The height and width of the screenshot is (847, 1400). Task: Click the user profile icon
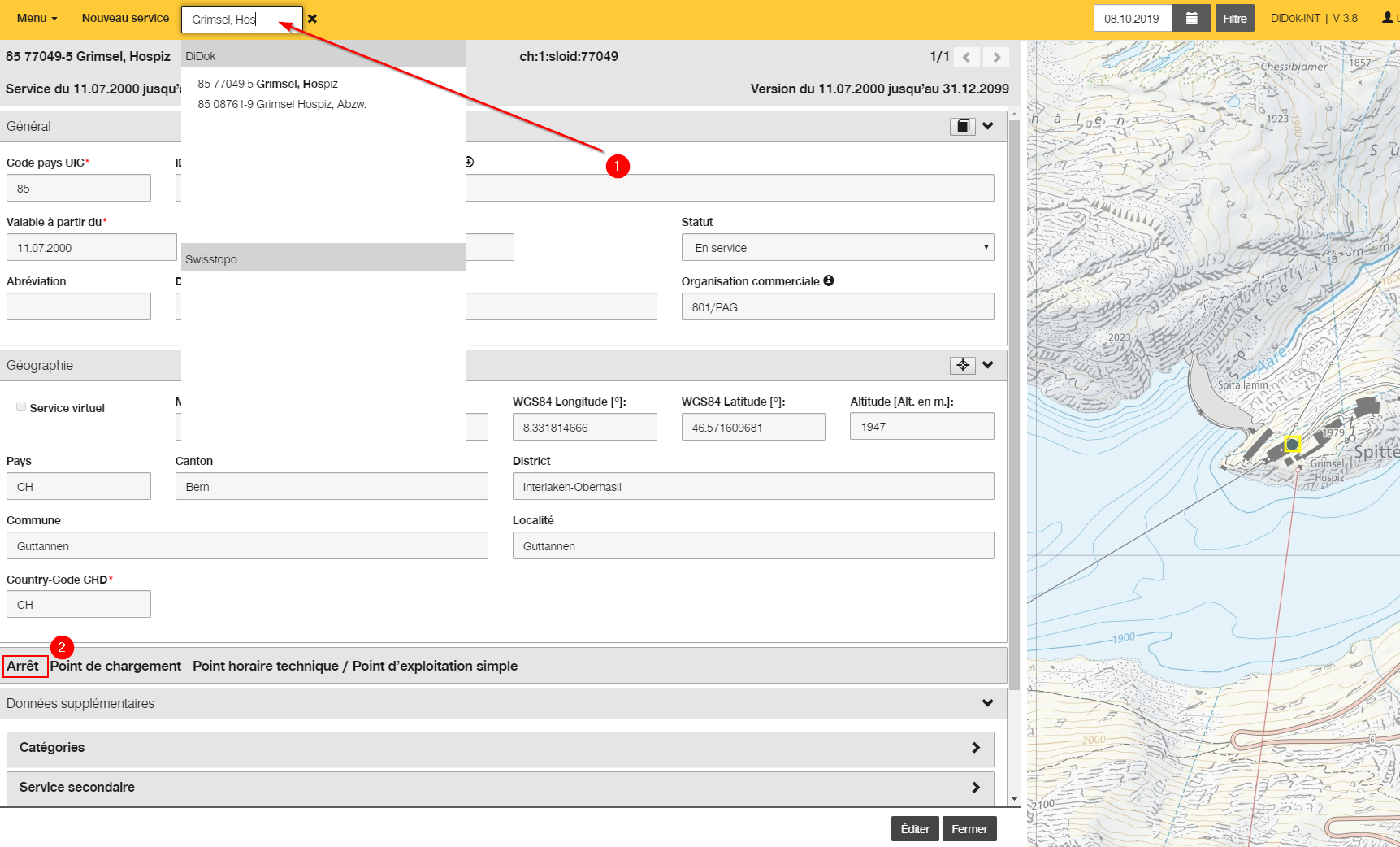click(1388, 17)
